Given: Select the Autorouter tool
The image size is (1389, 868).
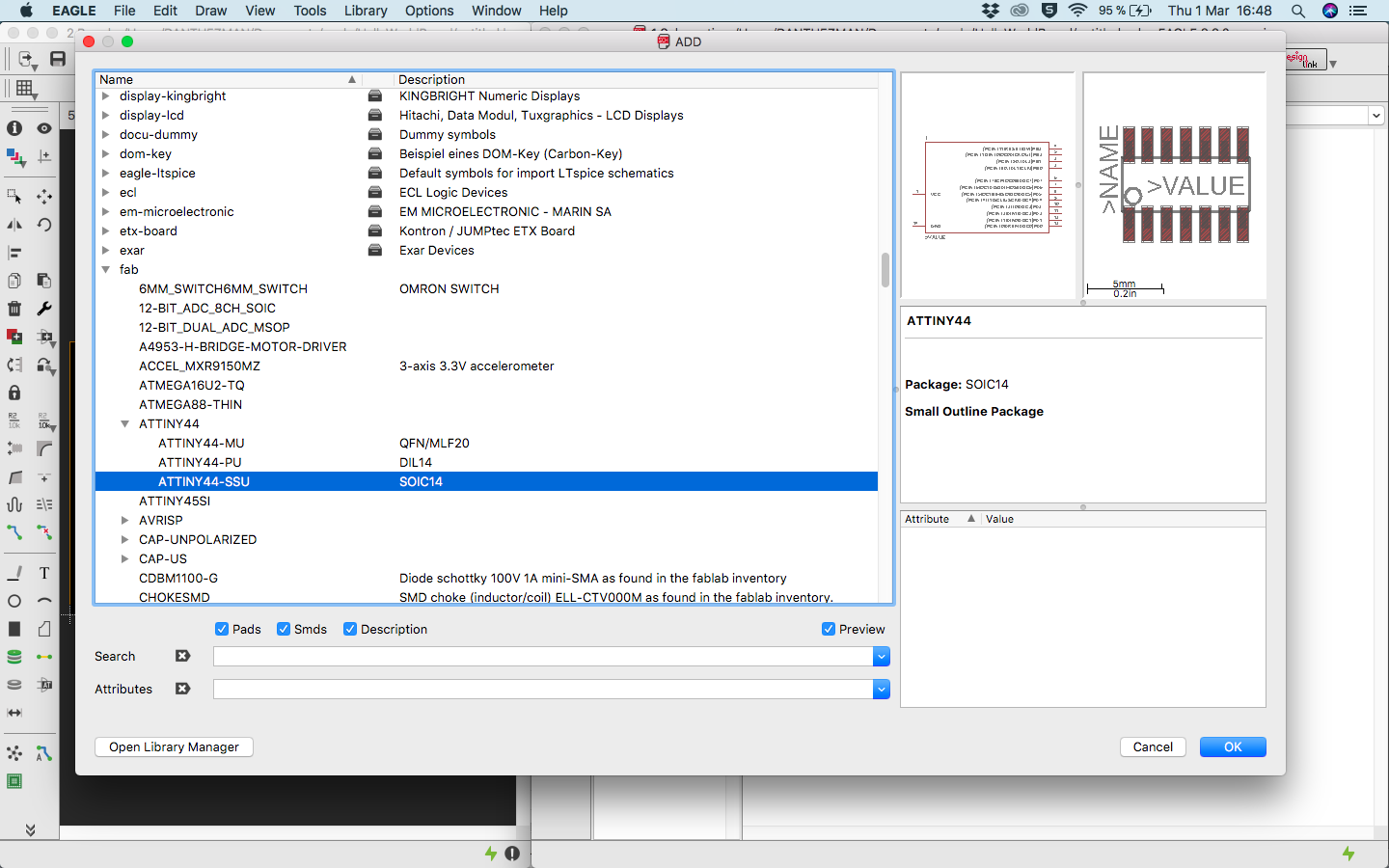Looking at the screenshot, I should (44, 753).
